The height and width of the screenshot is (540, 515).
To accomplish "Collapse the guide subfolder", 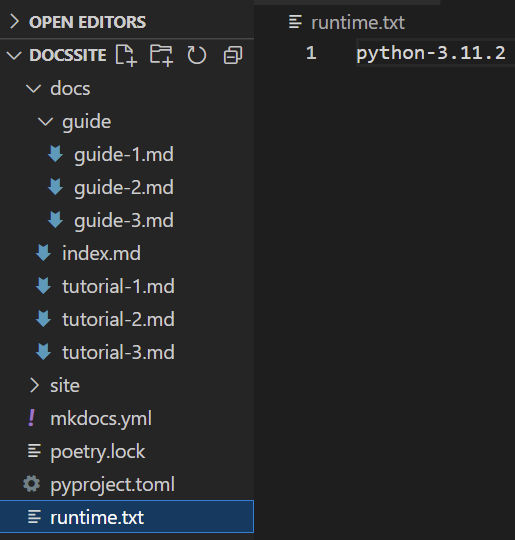I will tap(45, 121).
